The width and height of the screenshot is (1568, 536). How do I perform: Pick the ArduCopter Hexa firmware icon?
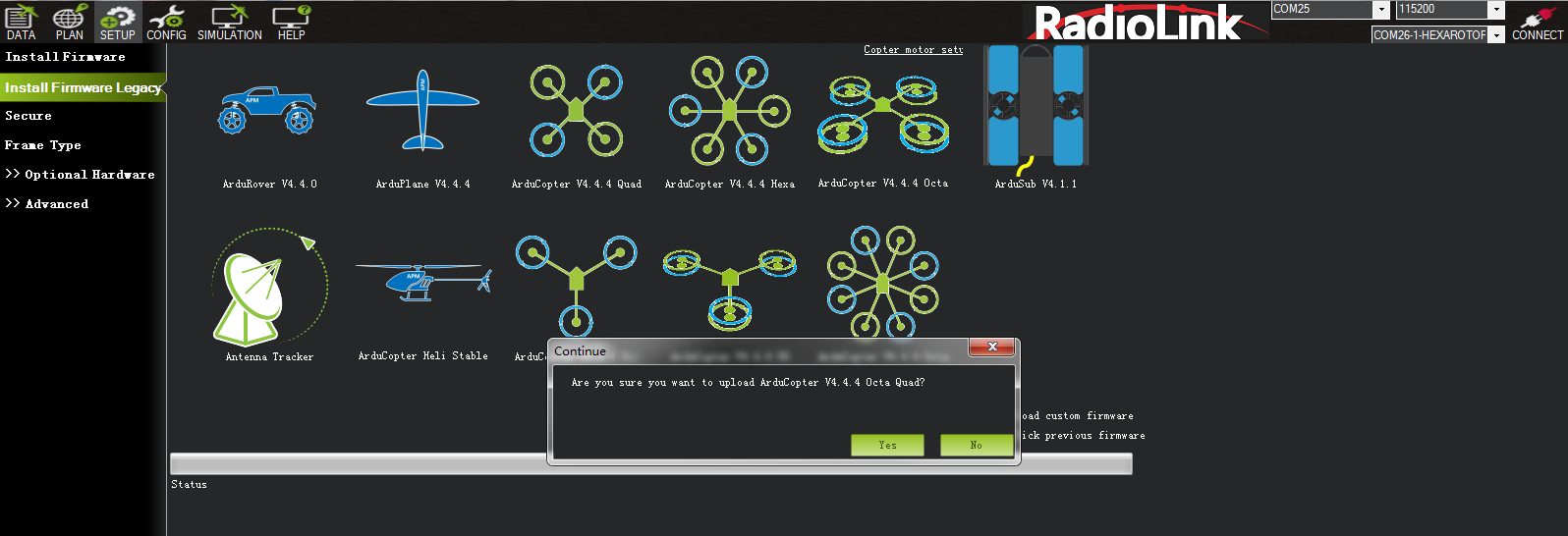729,110
